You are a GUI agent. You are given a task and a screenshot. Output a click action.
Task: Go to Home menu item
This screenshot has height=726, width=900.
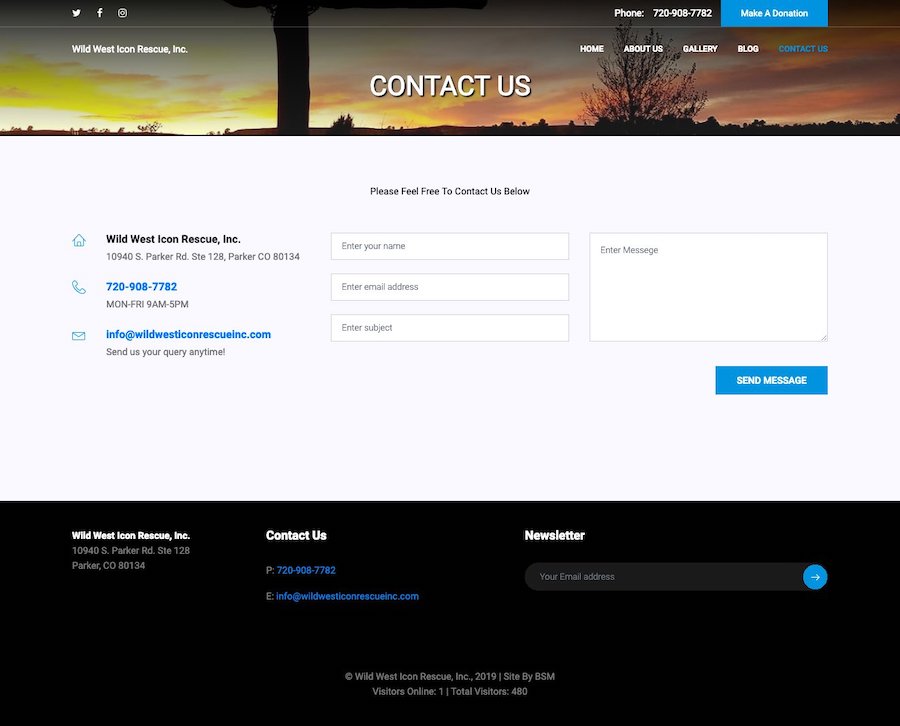pyautogui.click(x=591, y=49)
